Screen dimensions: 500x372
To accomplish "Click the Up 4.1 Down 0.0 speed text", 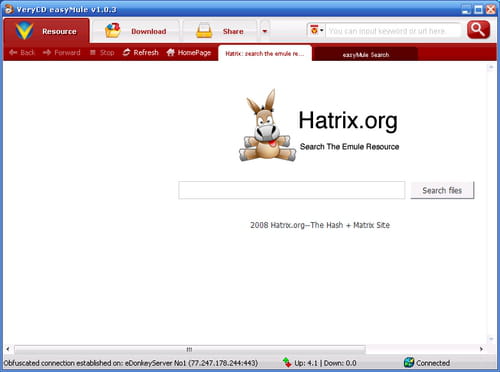I will point(325,363).
